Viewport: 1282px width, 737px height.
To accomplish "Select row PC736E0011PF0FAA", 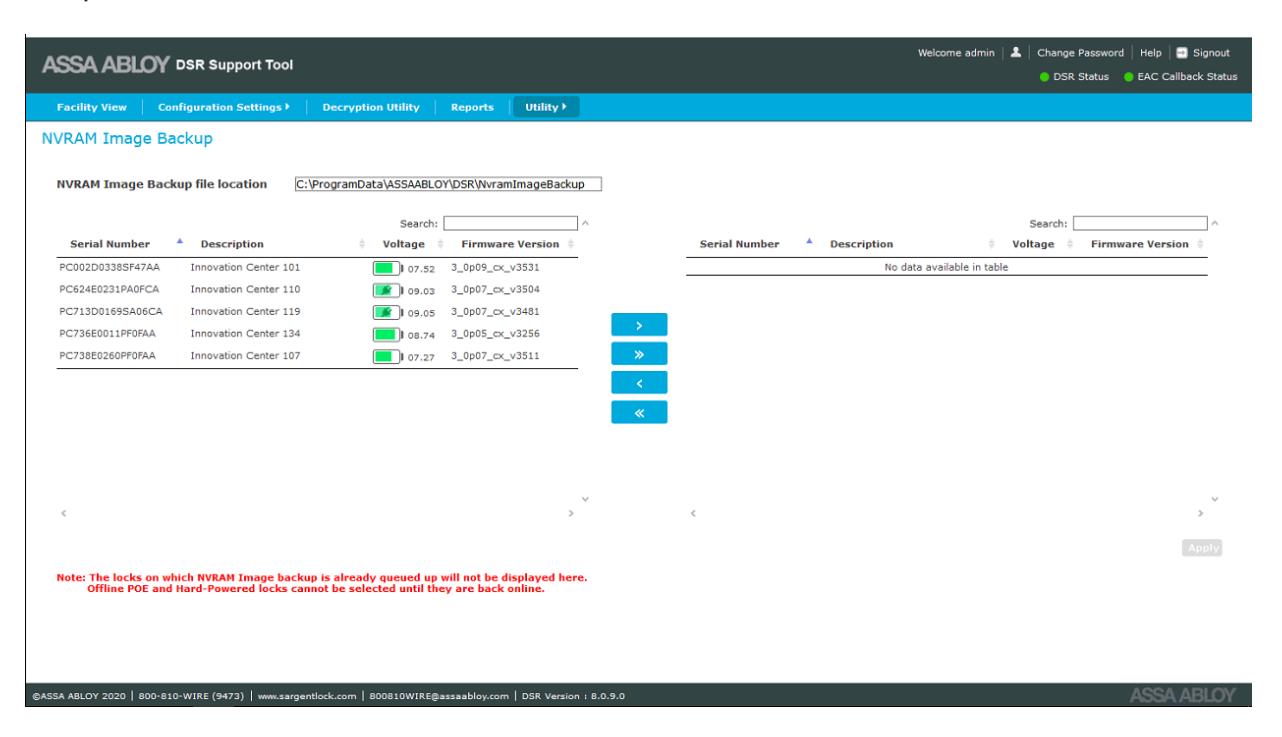I will click(317, 334).
